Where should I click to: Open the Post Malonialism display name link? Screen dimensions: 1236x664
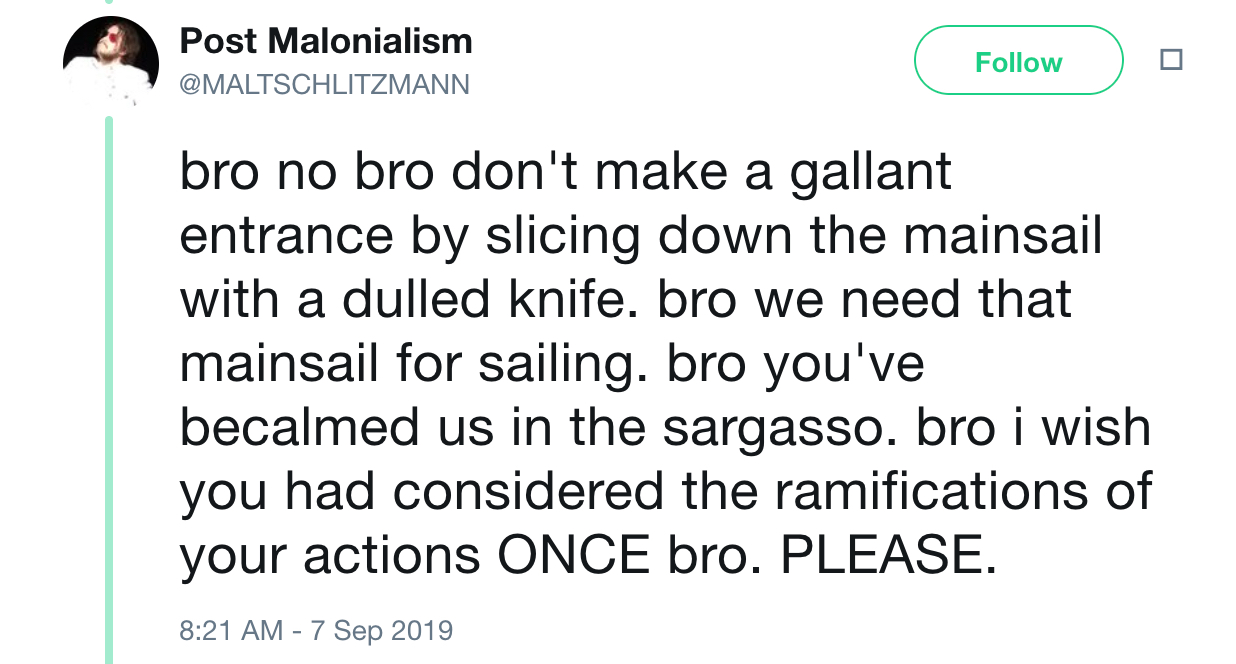click(x=326, y=41)
